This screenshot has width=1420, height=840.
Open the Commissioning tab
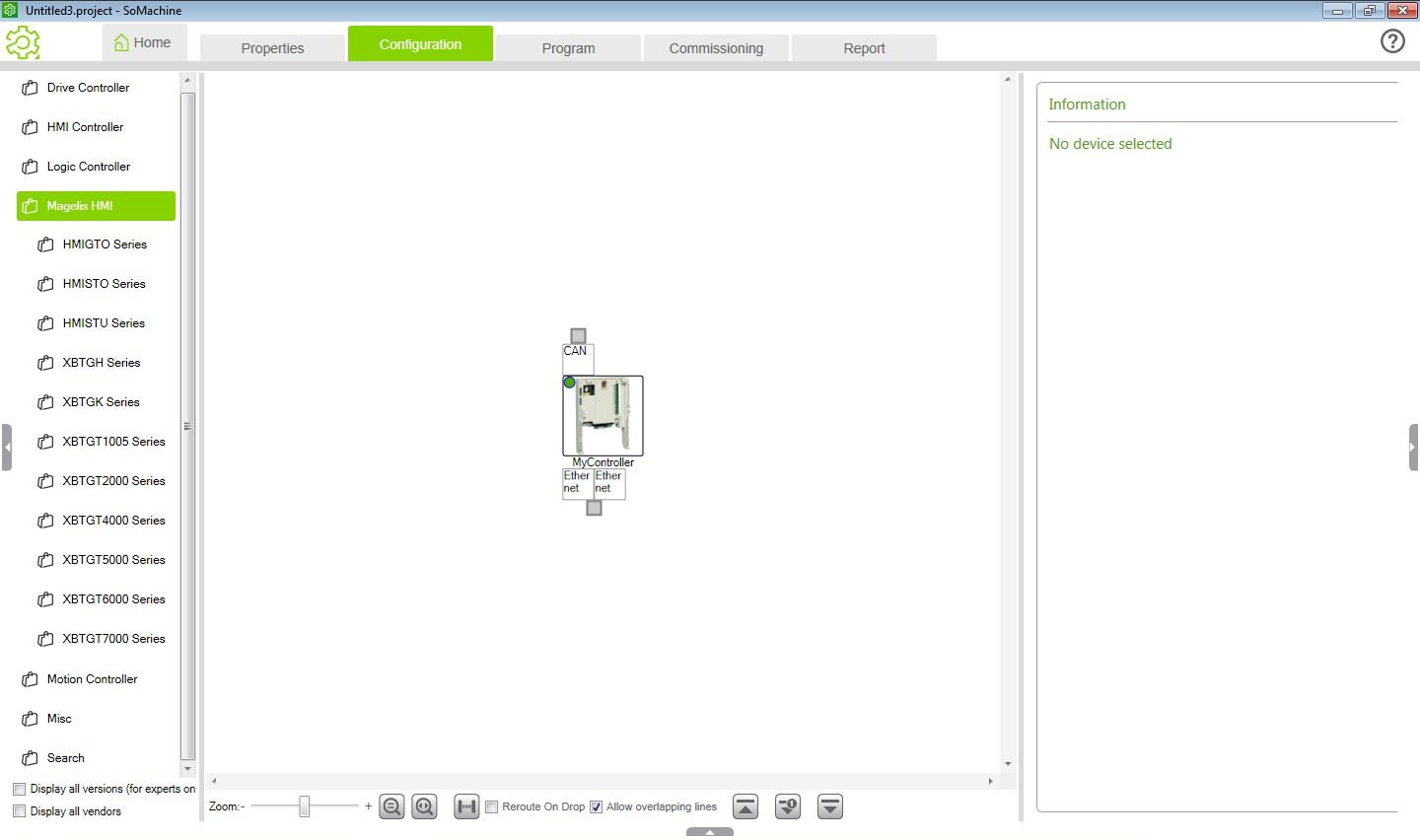tap(716, 48)
